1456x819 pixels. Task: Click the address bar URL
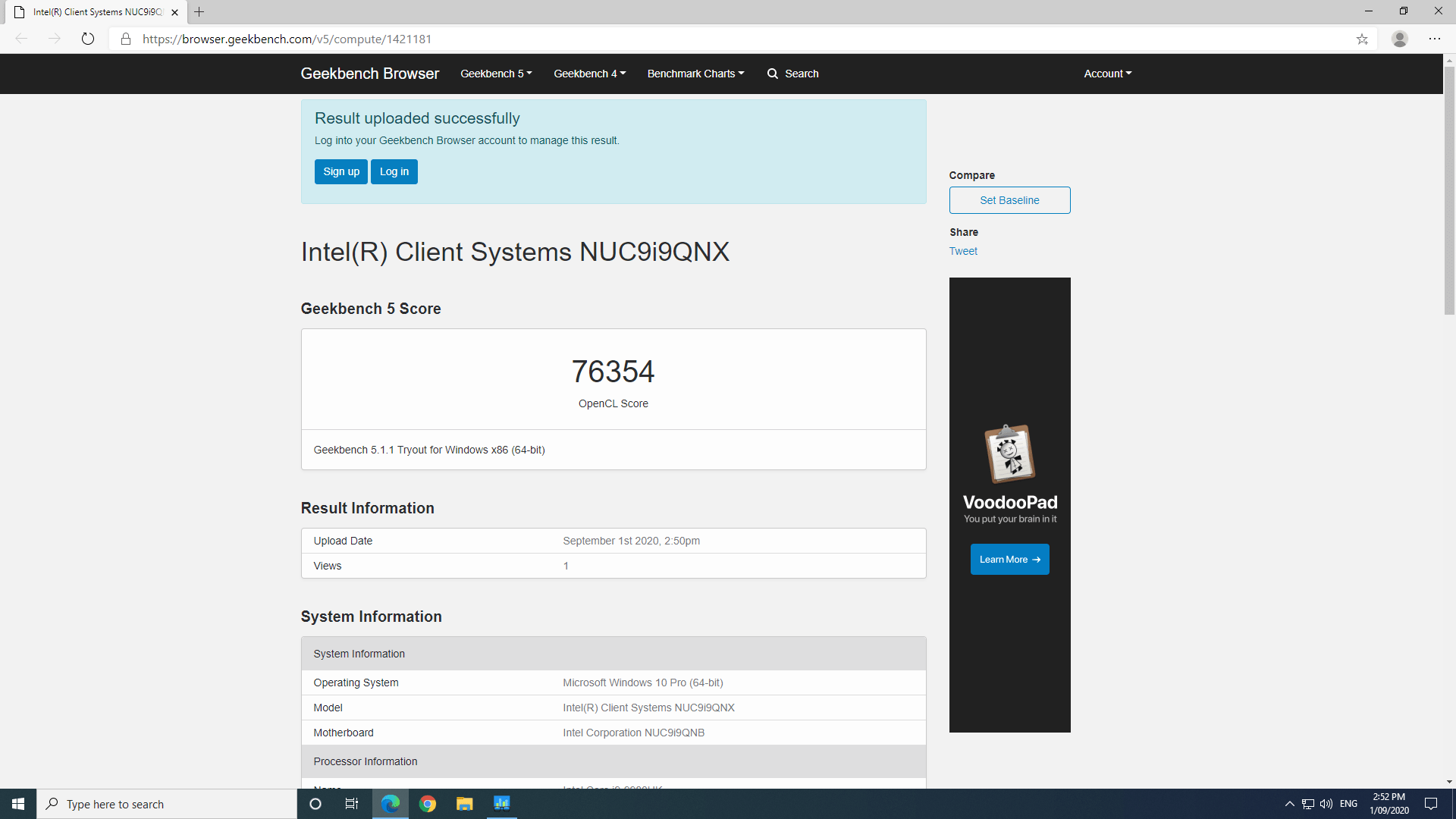coord(287,39)
